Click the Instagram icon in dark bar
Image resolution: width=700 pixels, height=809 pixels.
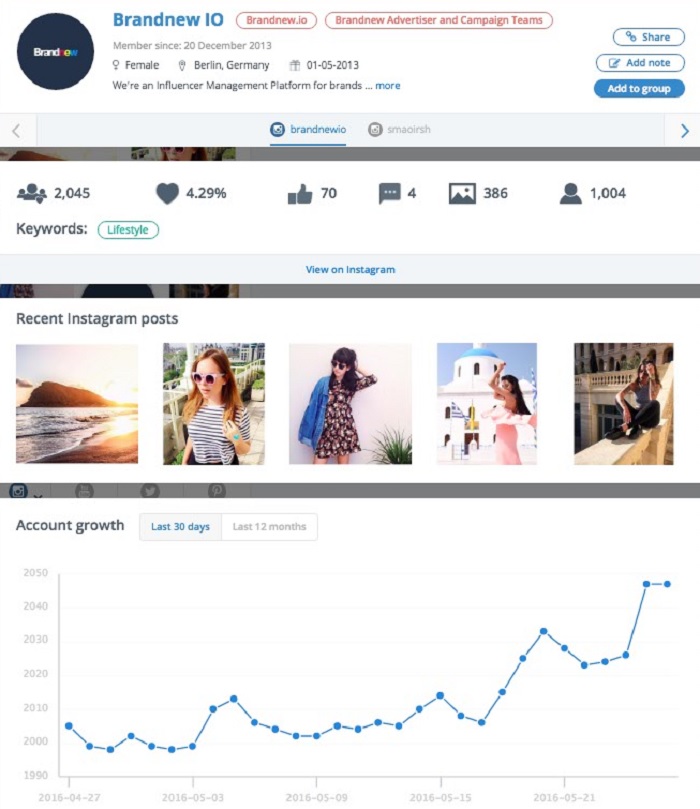pos(19,491)
